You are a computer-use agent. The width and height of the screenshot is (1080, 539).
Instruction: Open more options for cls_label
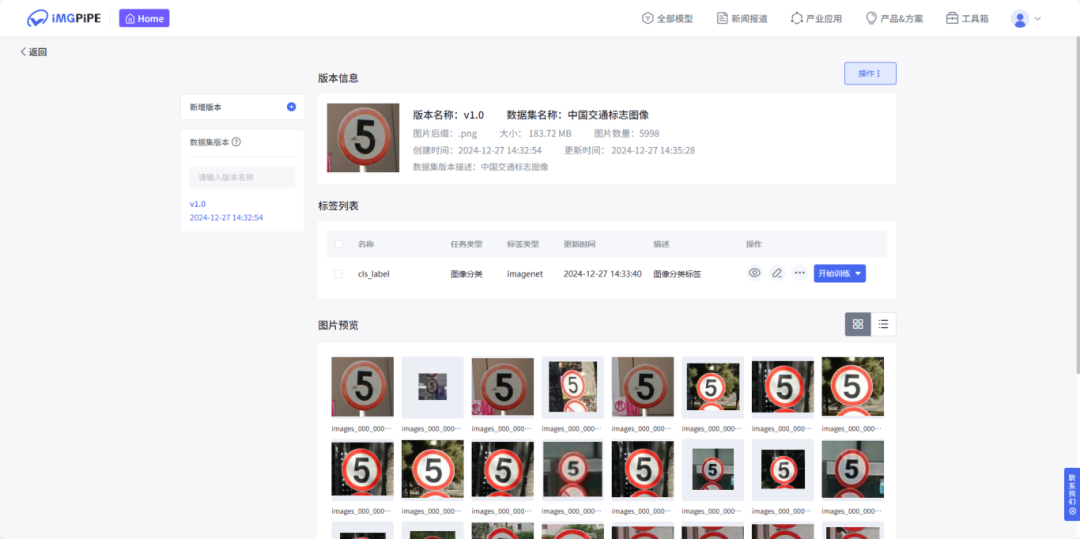click(799, 273)
